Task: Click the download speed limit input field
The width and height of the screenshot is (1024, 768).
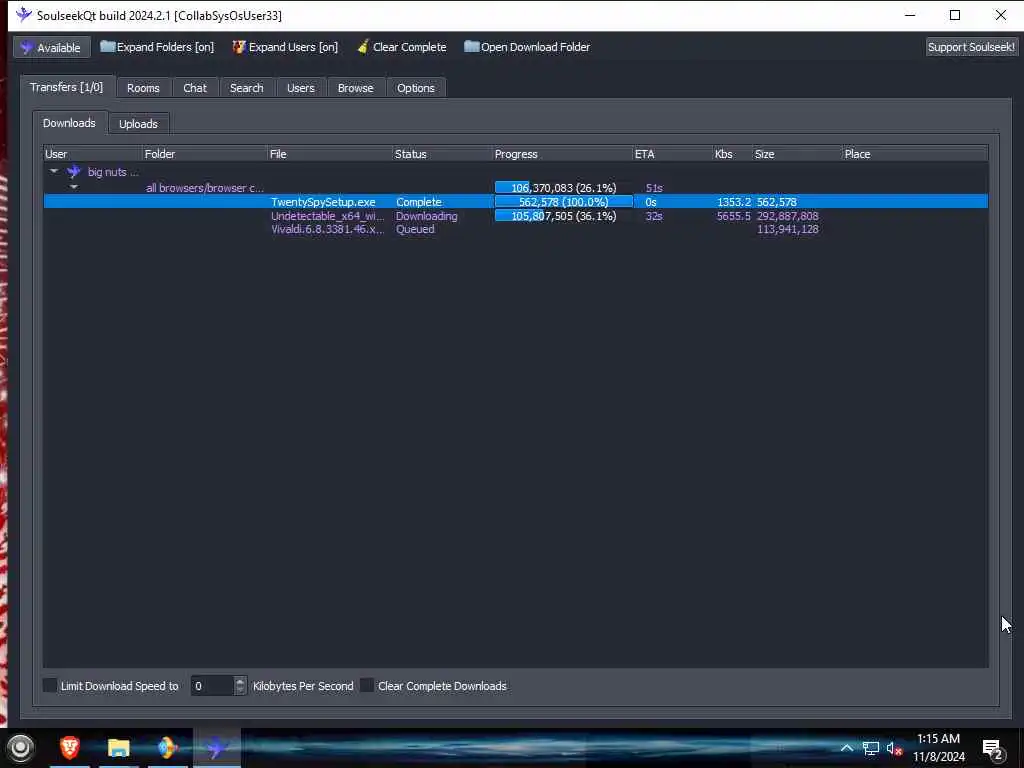Action: pos(212,686)
